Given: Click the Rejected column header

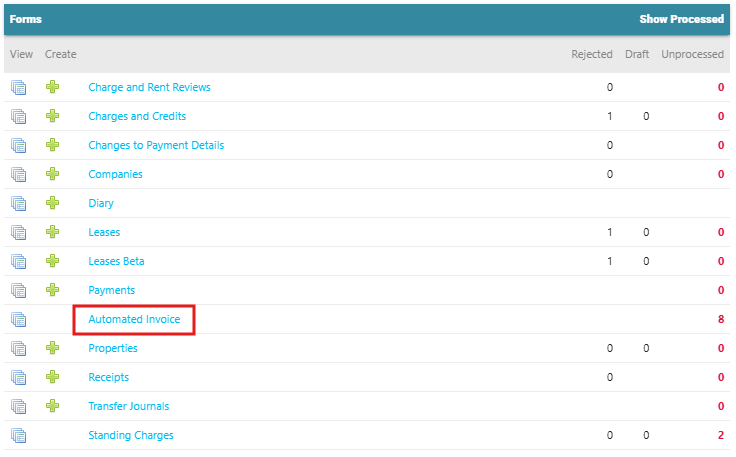Looking at the screenshot, I should 592,54.
